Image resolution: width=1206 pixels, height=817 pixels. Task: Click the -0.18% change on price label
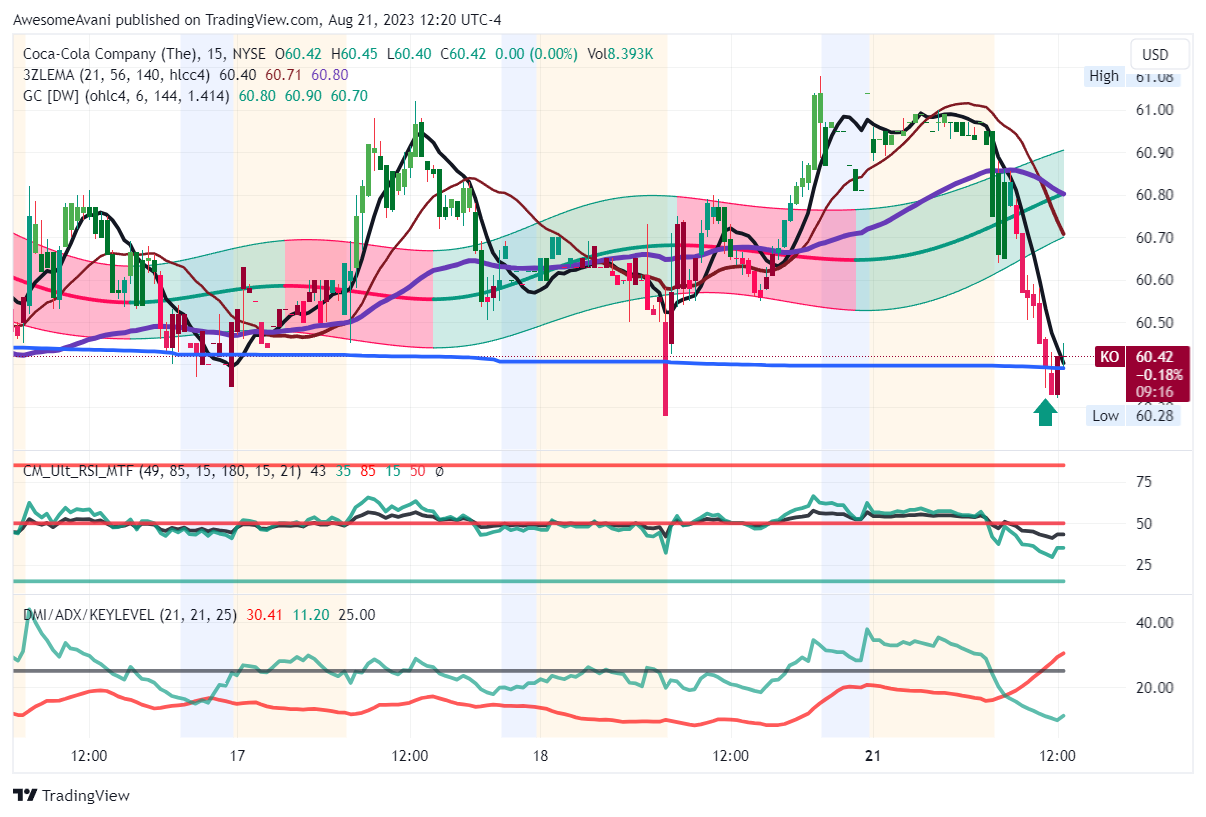[1160, 375]
